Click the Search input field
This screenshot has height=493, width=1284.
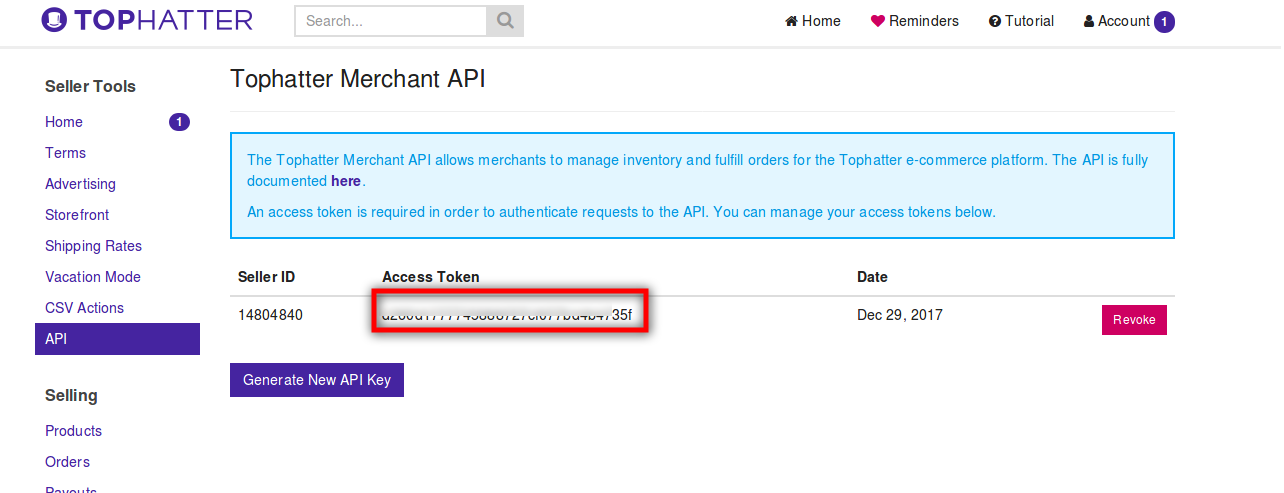(391, 21)
